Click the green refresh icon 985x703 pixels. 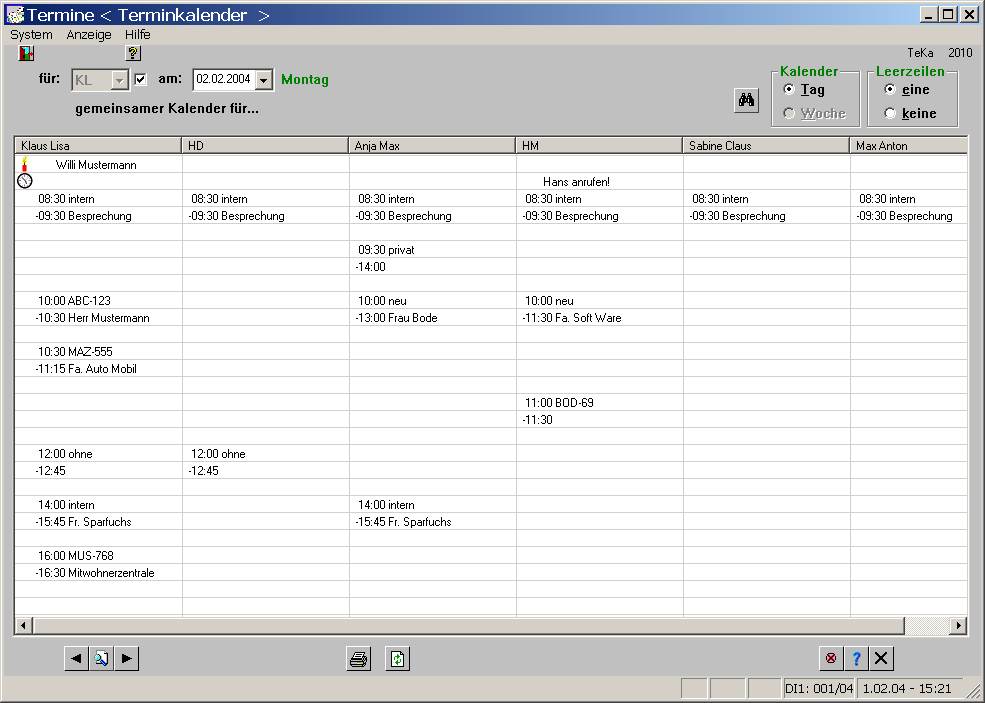coord(397,659)
